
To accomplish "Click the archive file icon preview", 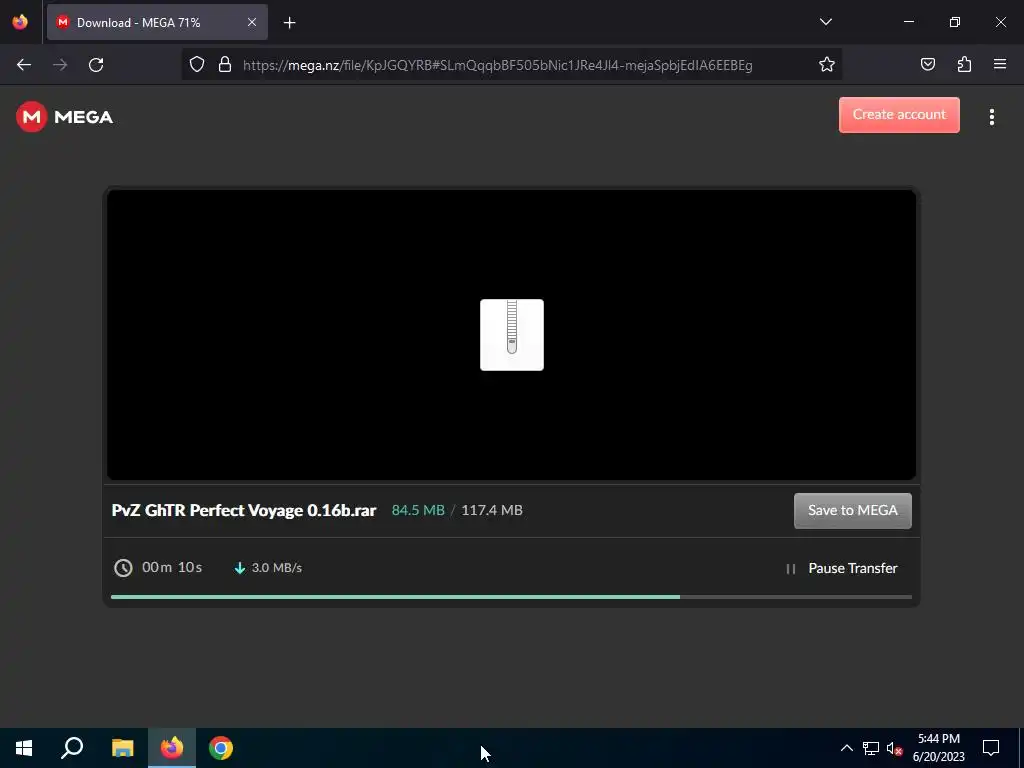I will click(511, 335).
